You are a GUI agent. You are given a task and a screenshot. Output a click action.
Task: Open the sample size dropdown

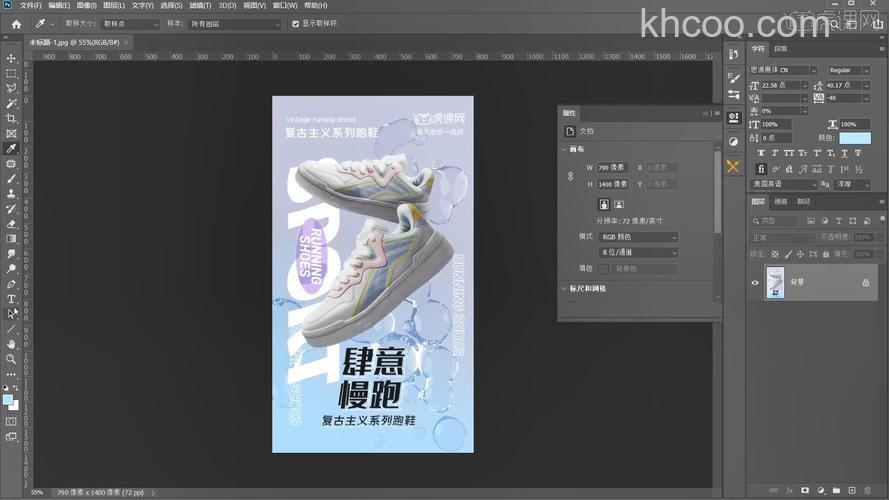130,24
